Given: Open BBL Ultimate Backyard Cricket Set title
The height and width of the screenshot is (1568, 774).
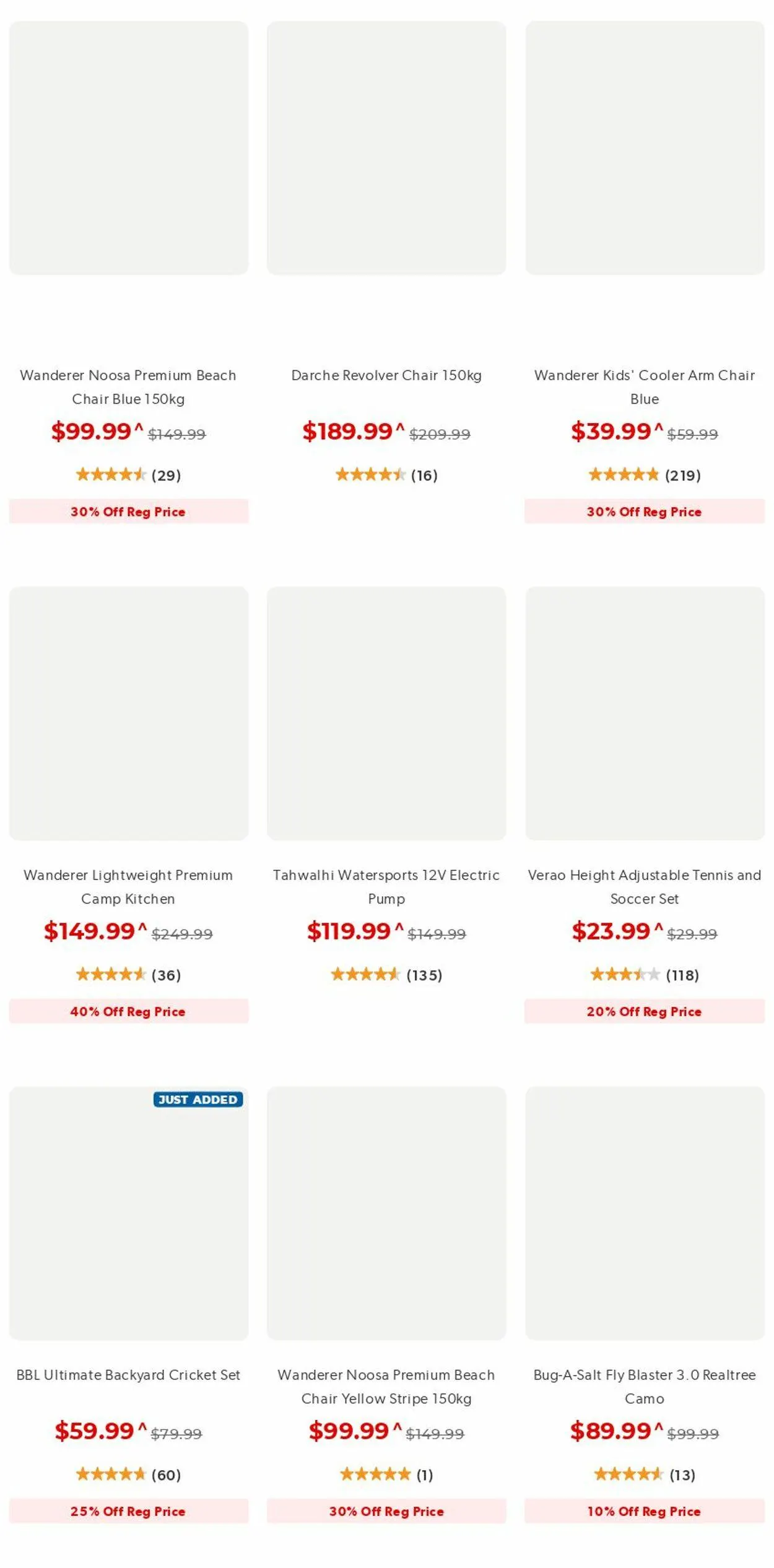Looking at the screenshot, I should coord(128,1375).
